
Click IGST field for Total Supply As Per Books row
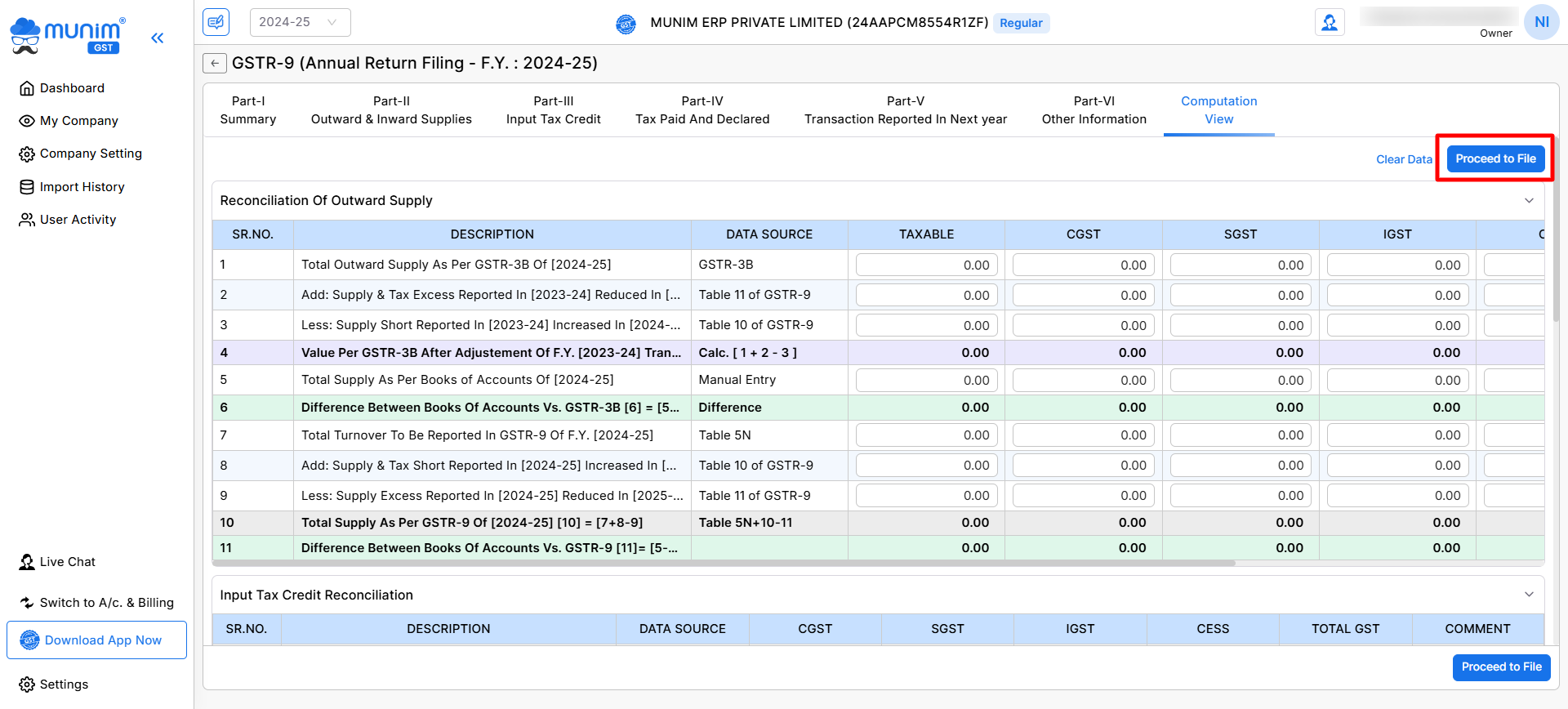click(x=1397, y=380)
